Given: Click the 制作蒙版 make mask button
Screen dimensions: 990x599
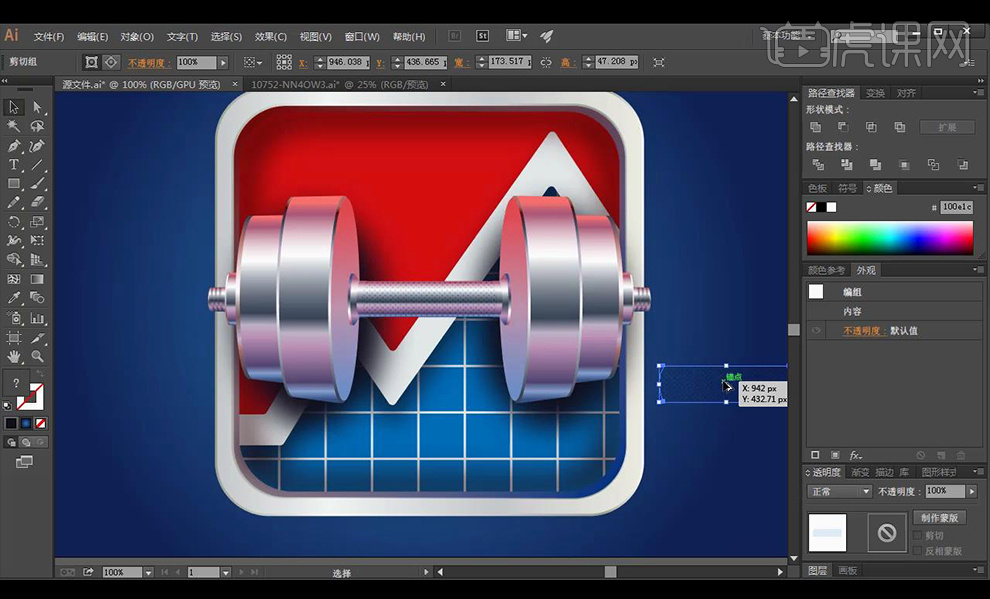Looking at the screenshot, I should (939, 518).
